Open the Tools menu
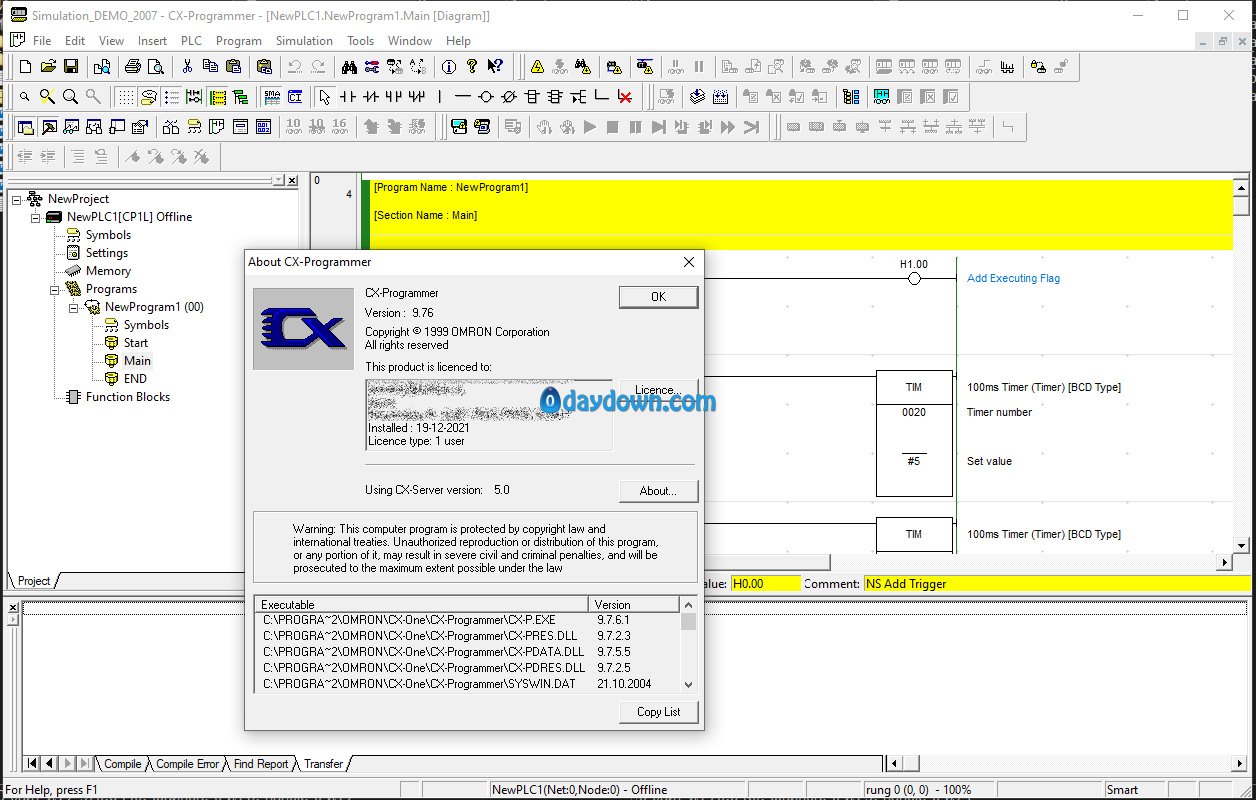This screenshot has height=800, width=1256. [x=360, y=41]
